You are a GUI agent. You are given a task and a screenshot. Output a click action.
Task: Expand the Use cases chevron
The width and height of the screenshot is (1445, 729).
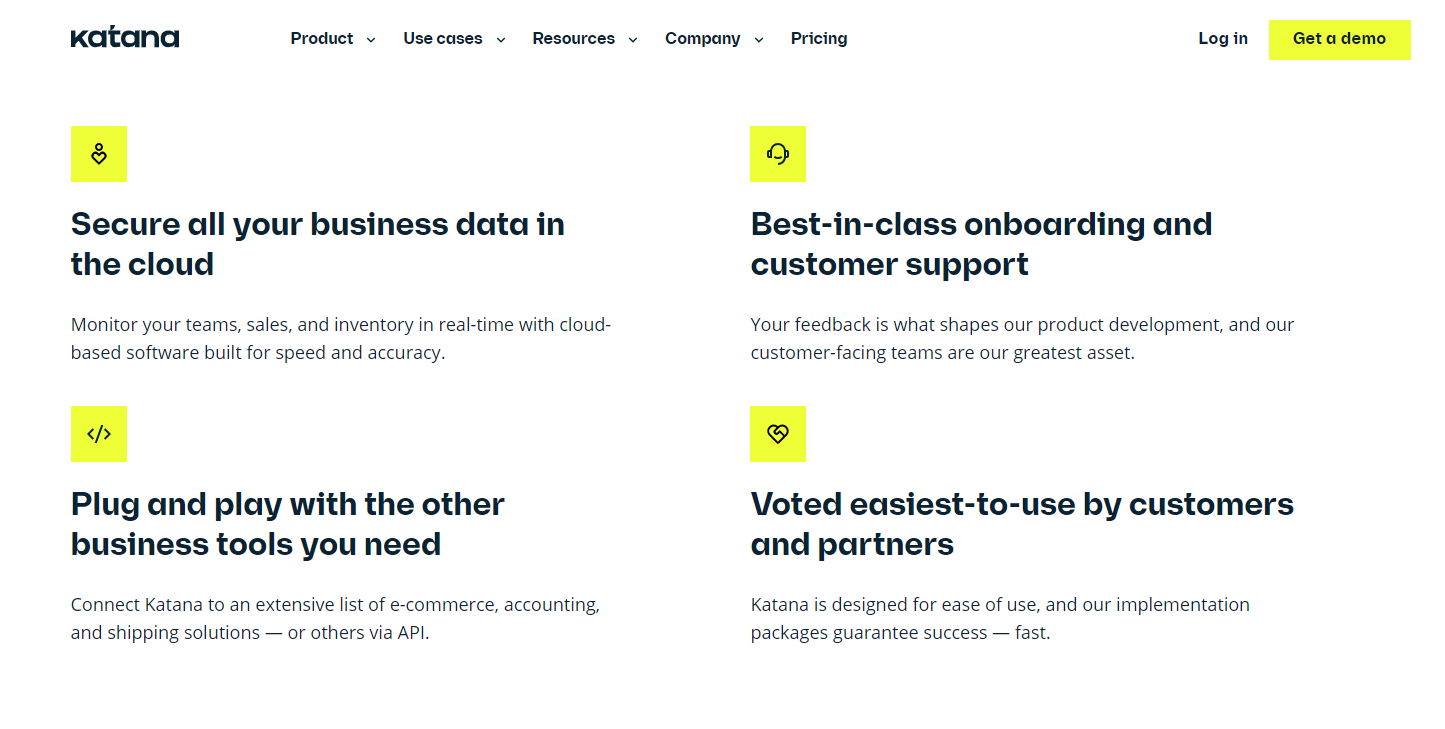click(501, 40)
